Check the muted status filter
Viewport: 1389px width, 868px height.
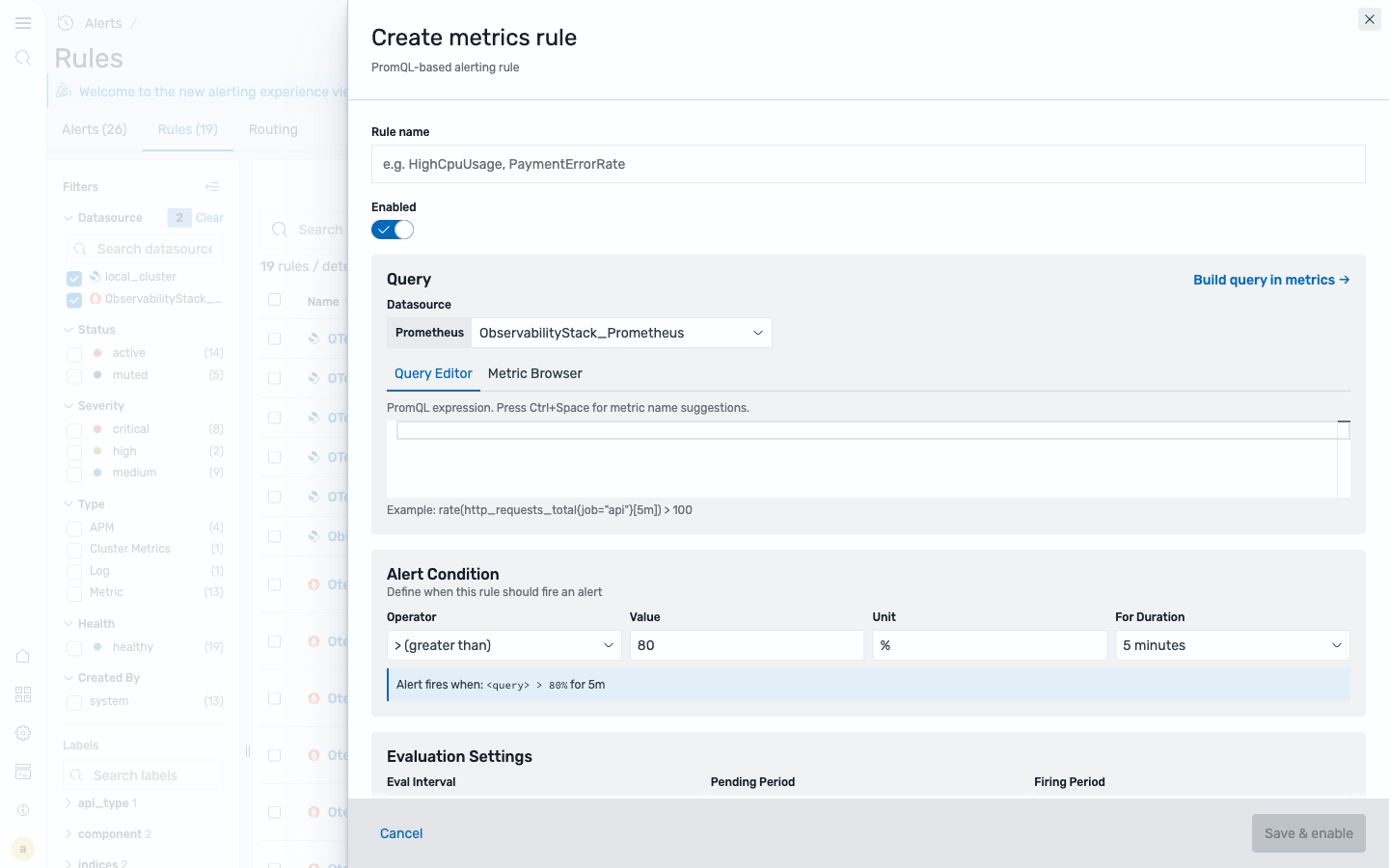coord(74,376)
